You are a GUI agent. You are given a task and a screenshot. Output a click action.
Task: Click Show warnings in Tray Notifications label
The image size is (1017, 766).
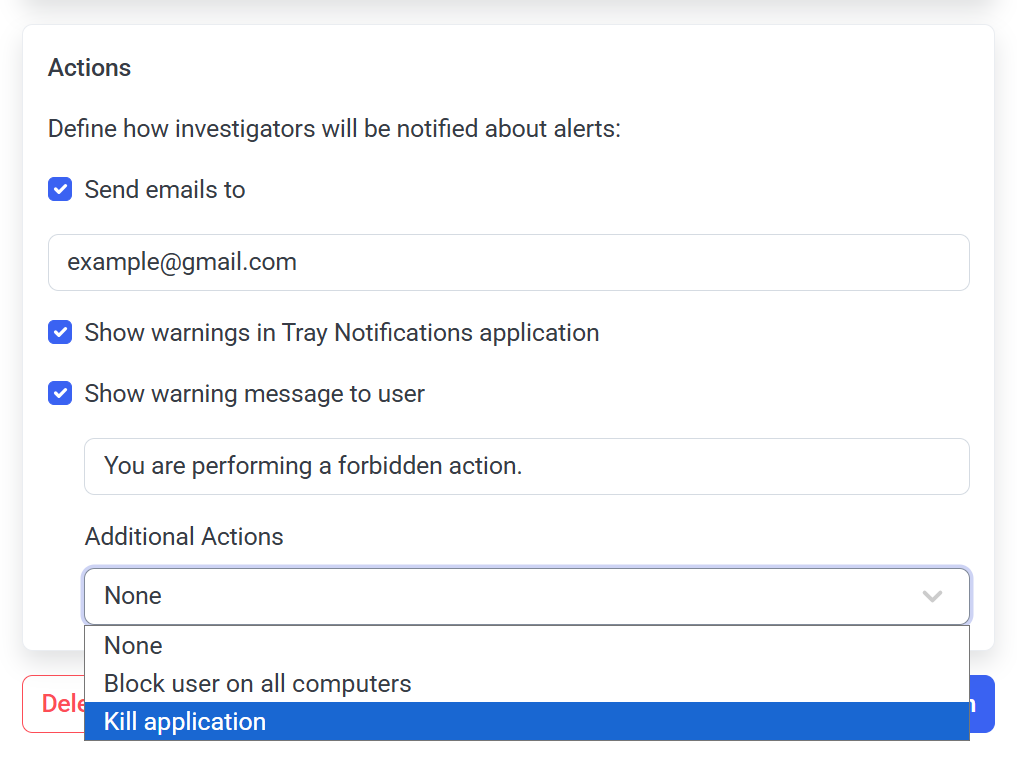click(x=341, y=333)
